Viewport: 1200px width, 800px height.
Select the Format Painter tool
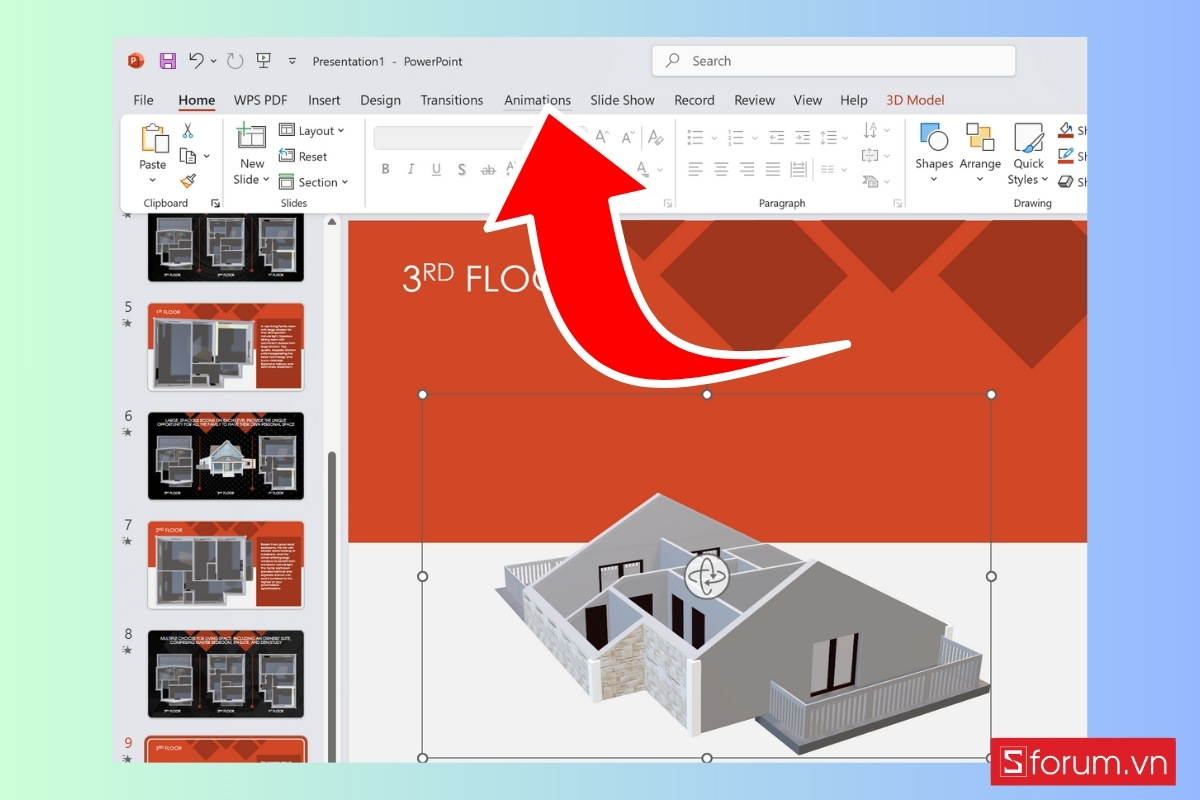(x=190, y=180)
